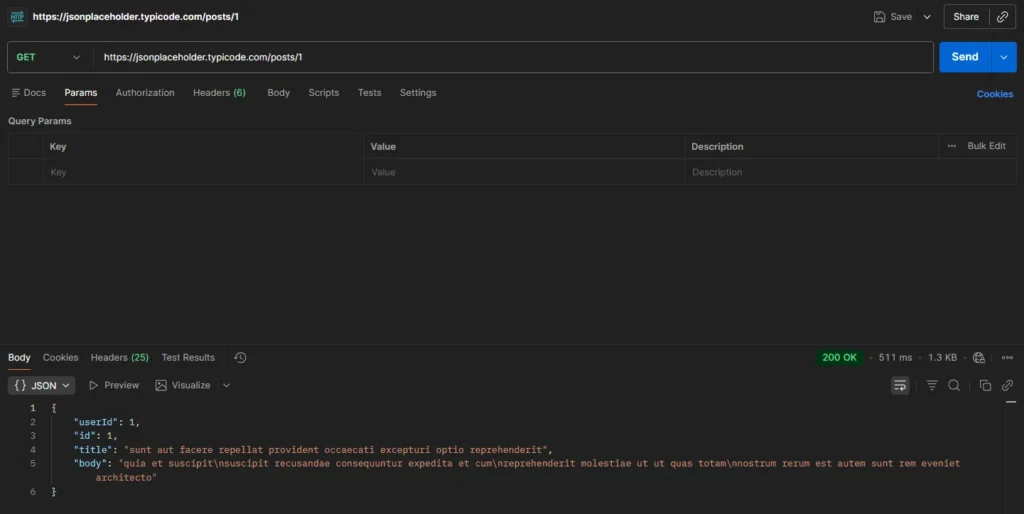Click the Query Params heading

click(40, 121)
